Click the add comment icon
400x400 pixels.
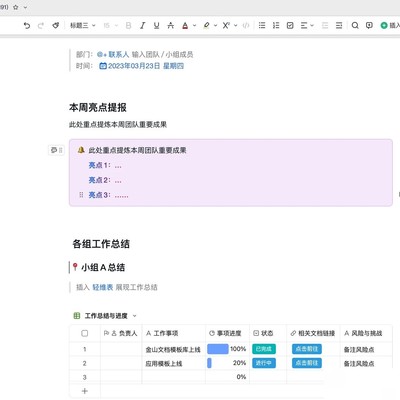click(x=369, y=25)
